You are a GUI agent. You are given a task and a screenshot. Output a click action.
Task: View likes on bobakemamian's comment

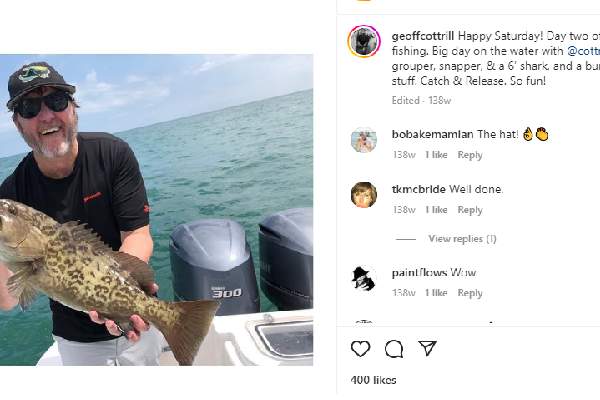tap(436, 155)
